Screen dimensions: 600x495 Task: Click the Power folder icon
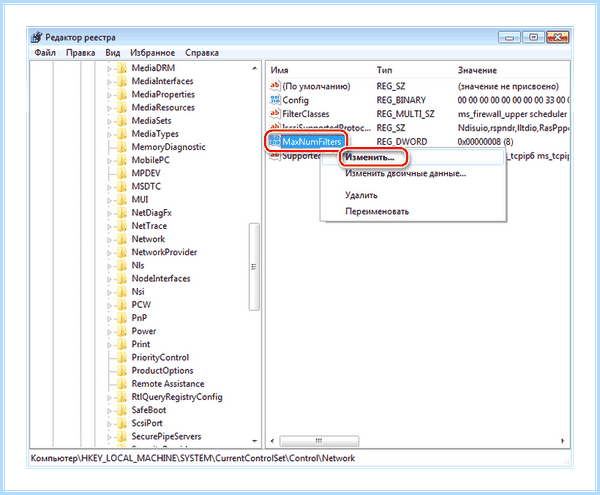coord(122,331)
